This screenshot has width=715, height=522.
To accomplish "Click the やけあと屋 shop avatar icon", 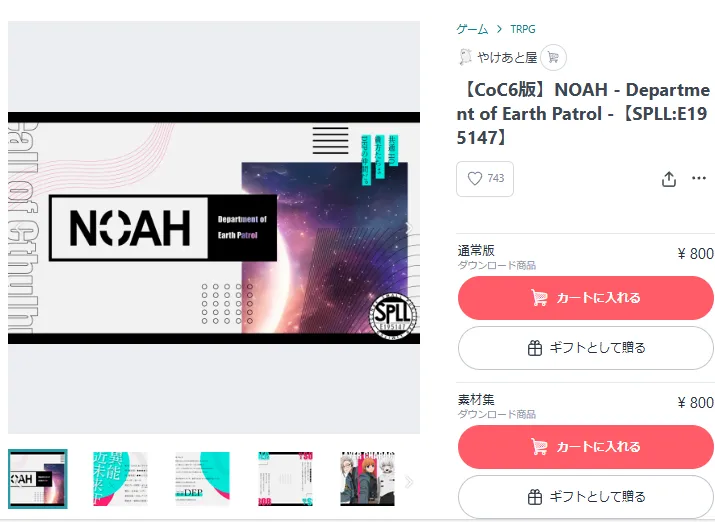I will [x=465, y=57].
